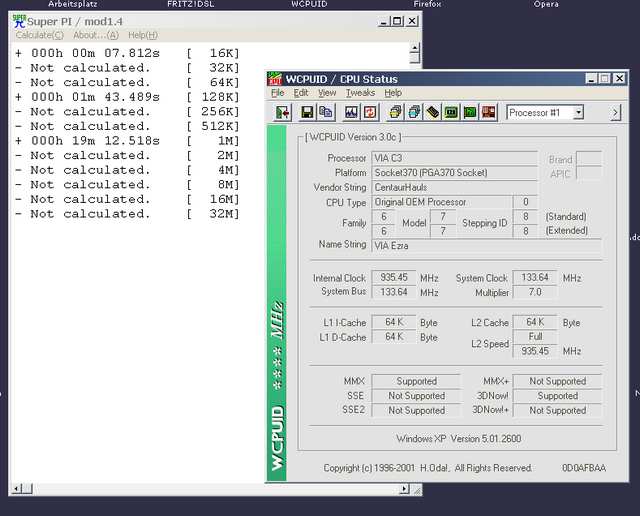Click the Processor field showing VIA C3
Screen dimensions: 640x516
[x=454, y=158]
